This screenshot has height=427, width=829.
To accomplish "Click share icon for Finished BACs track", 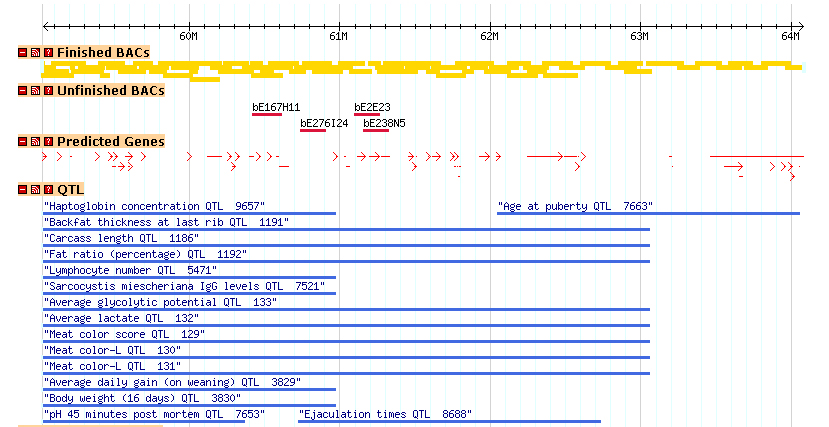I will click(x=35, y=52).
